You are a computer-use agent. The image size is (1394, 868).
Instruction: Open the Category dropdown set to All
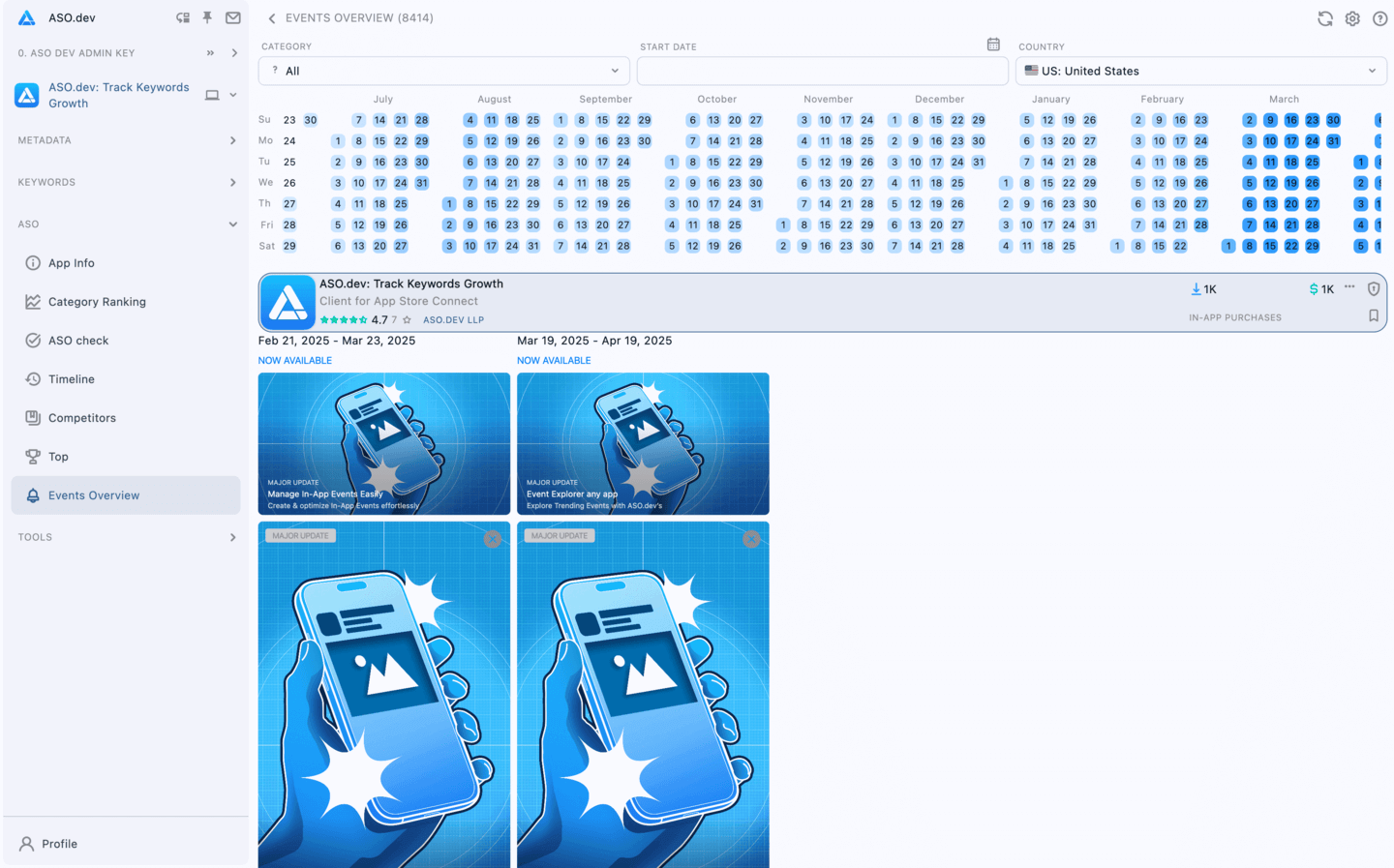coord(442,70)
